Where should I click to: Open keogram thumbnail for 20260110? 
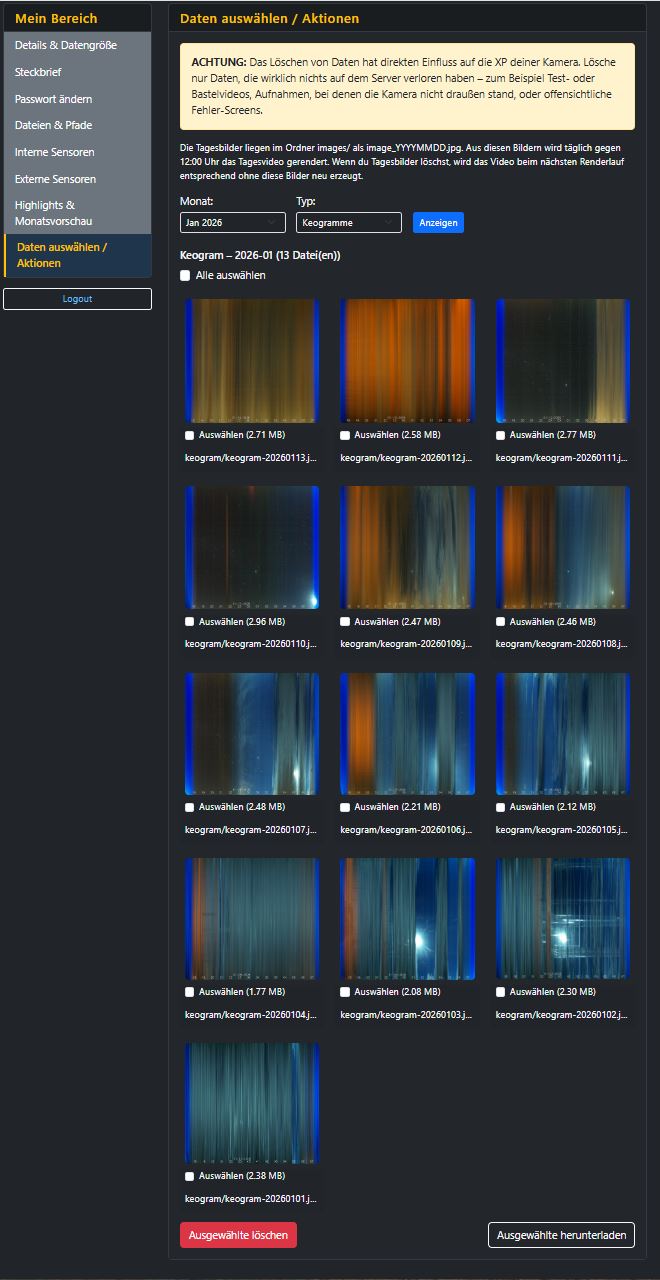point(252,547)
